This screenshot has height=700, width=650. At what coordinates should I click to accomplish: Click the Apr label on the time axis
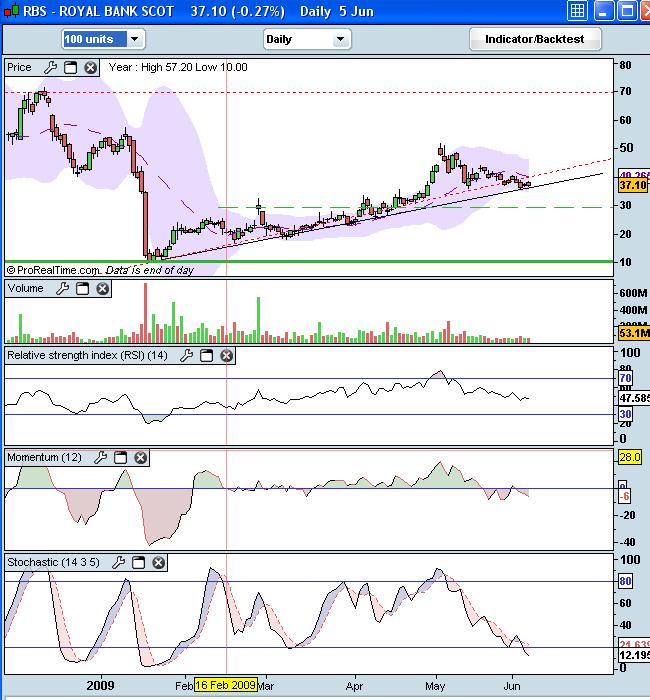coord(355,686)
